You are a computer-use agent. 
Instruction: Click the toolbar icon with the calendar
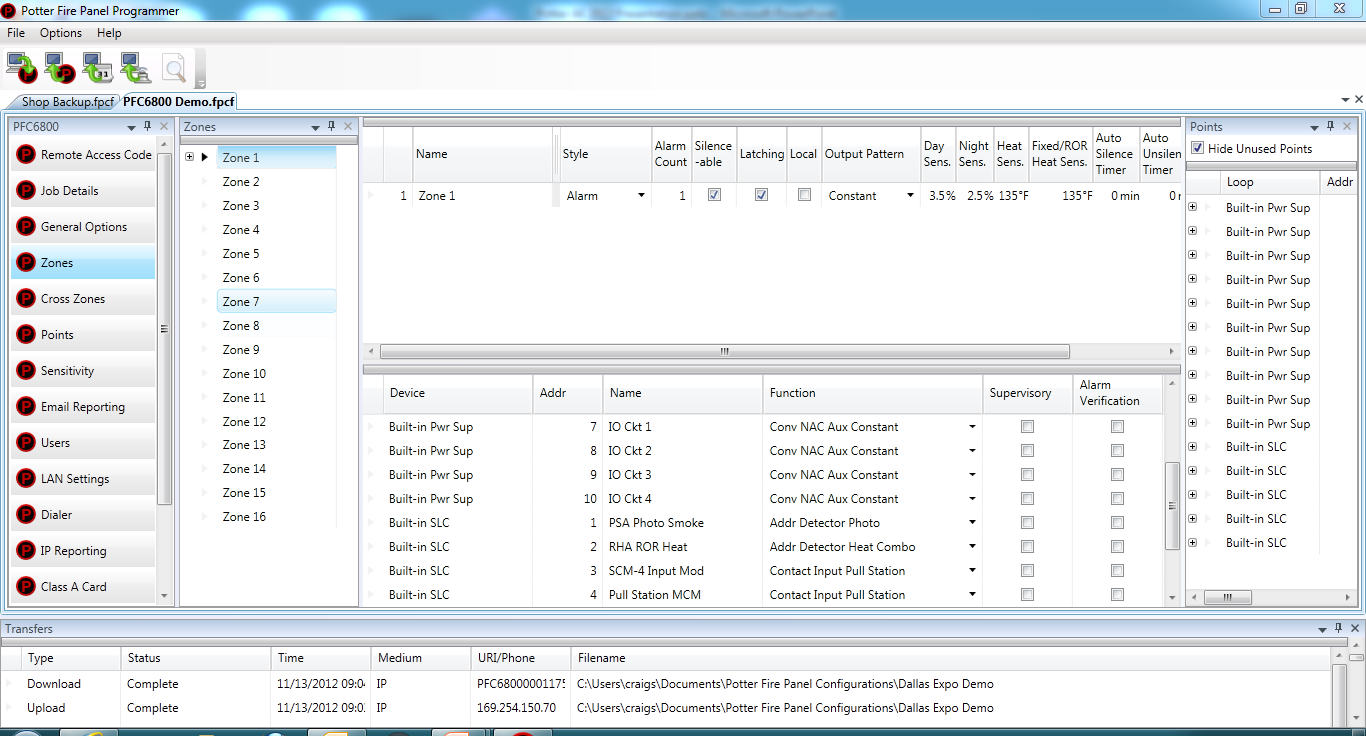pyautogui.click(x=98, y=68)
